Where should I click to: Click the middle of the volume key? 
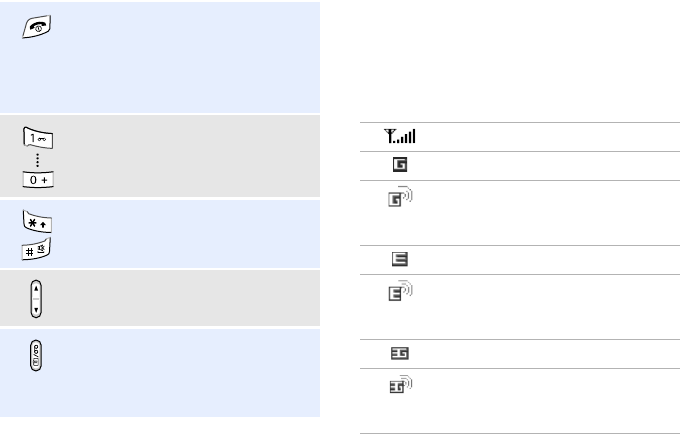click(x=36, y=297)
